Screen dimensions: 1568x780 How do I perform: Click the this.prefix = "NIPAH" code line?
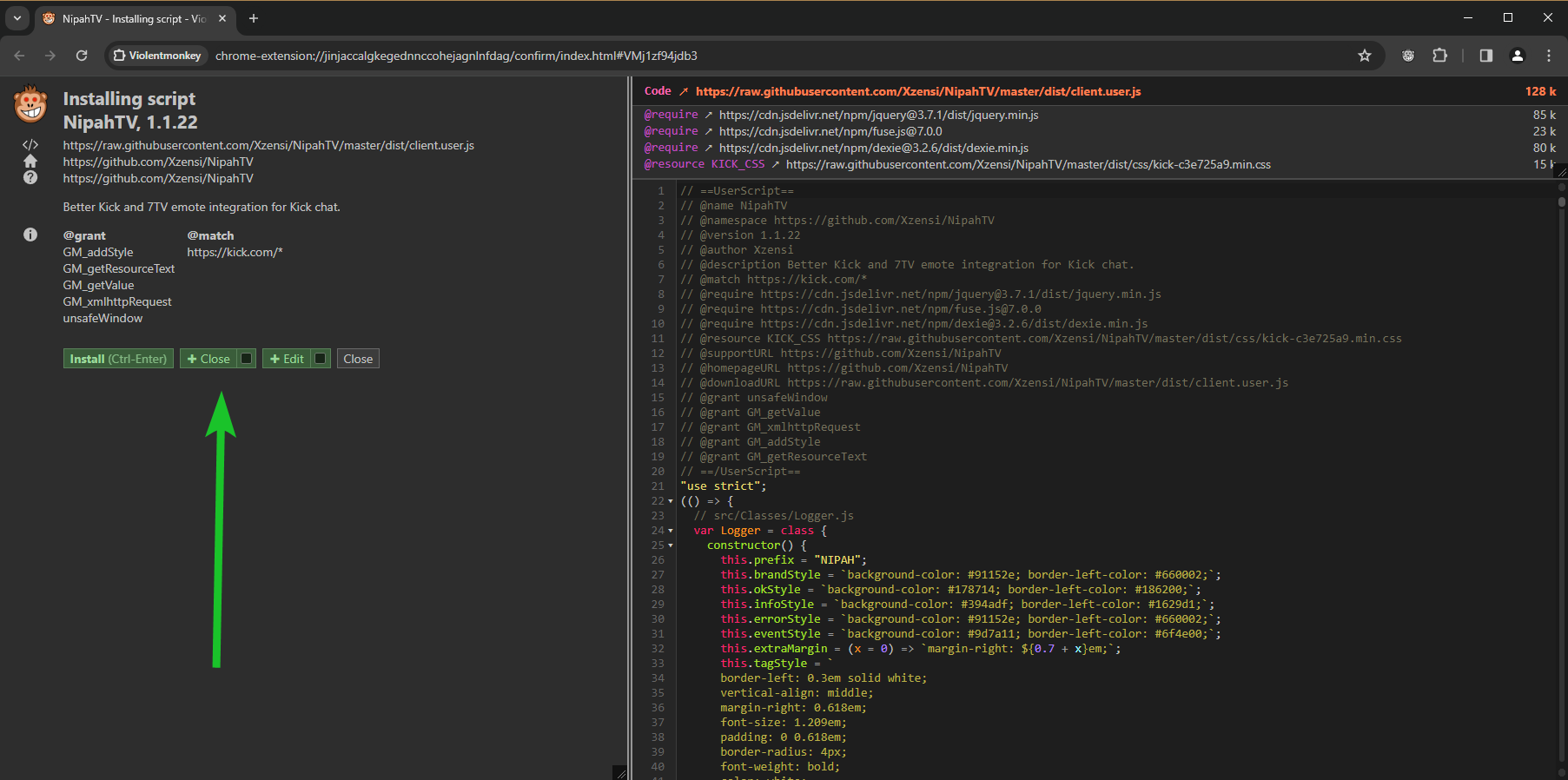[793, 560]
